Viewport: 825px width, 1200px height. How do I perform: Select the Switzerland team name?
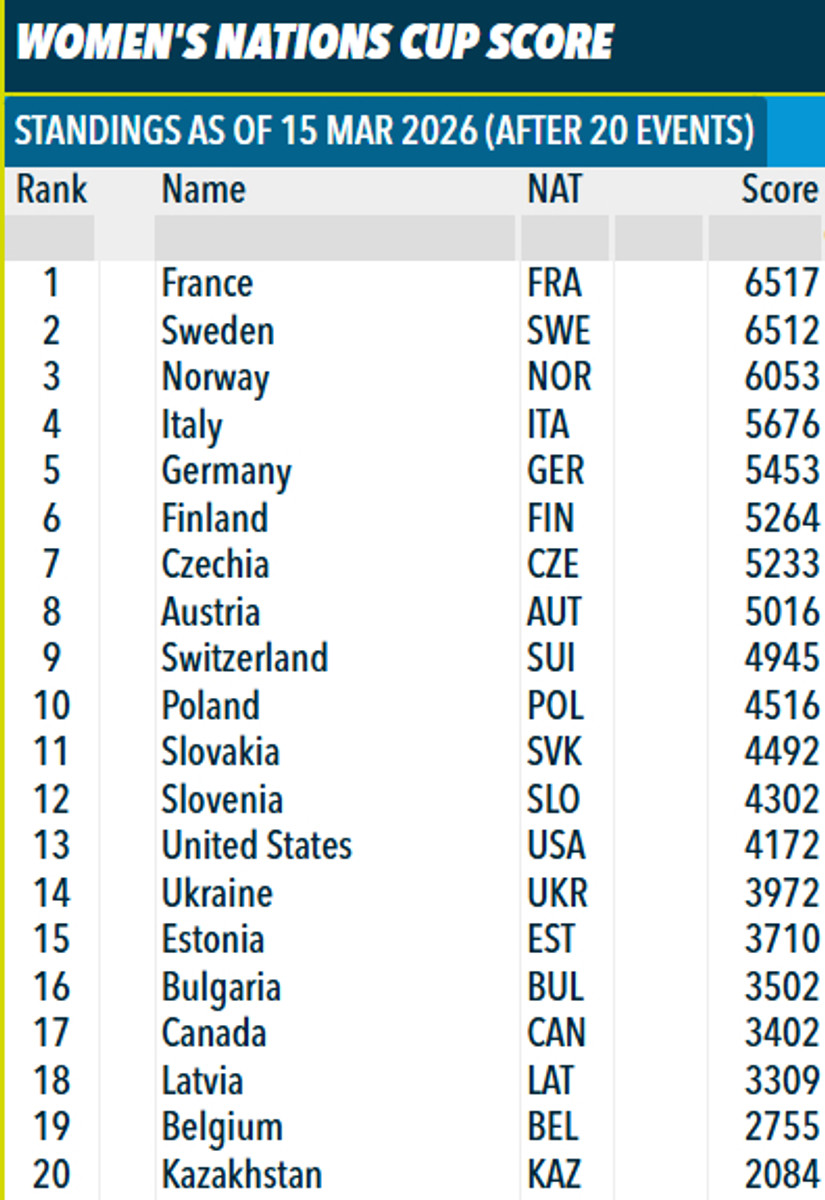[x=245, y=658]
